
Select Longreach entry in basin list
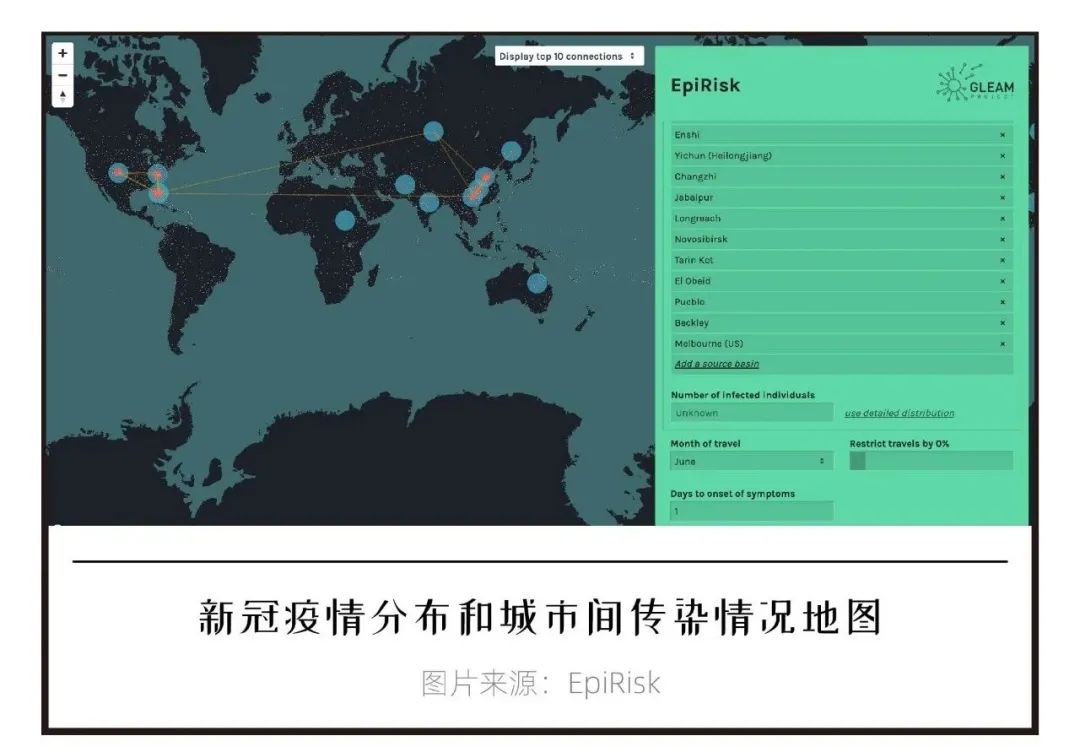842,218
